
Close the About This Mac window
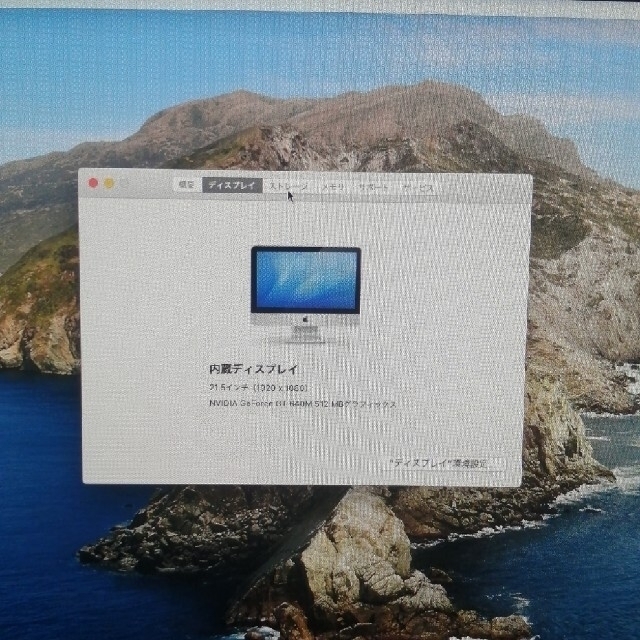tap(93, 183)
